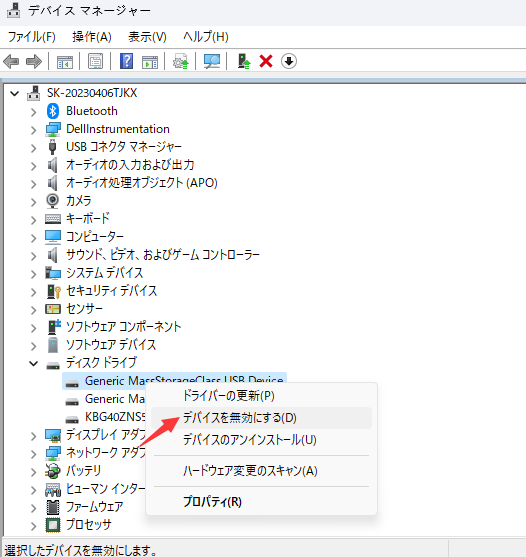
Task: Click the Bluetooth logo icon
Action: [53, 111]
